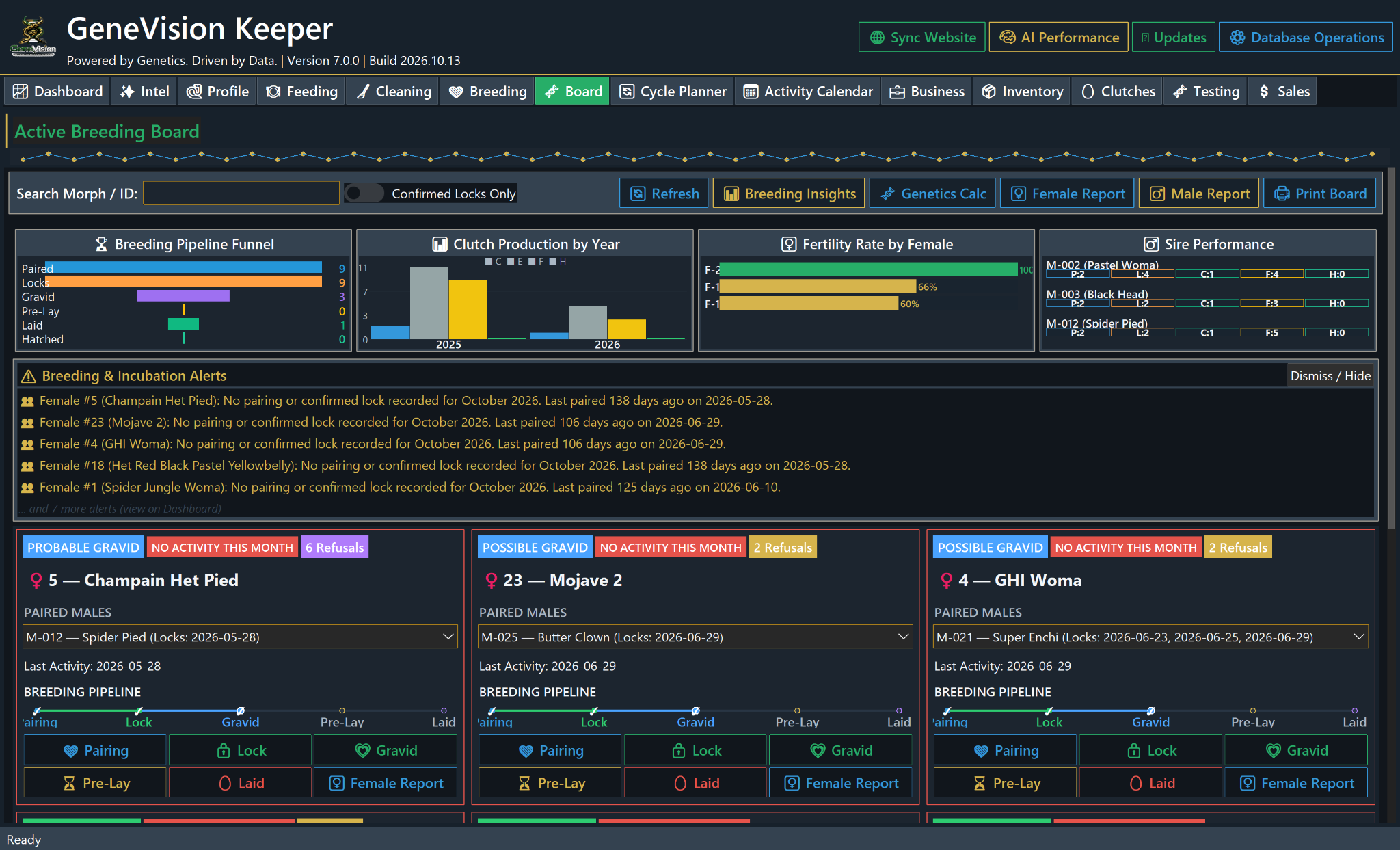The height and width of the screenshot is (850, 1400).
Task: Click the Sales dollar icon
Action: [1264, 92]
